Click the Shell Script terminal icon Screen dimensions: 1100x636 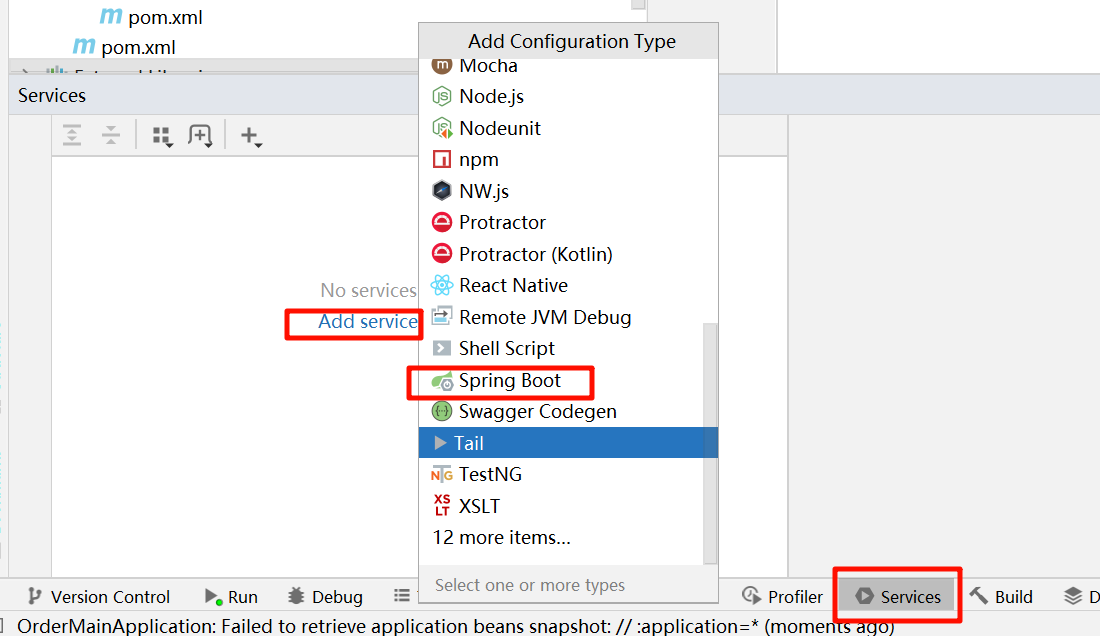coord(441,349)
